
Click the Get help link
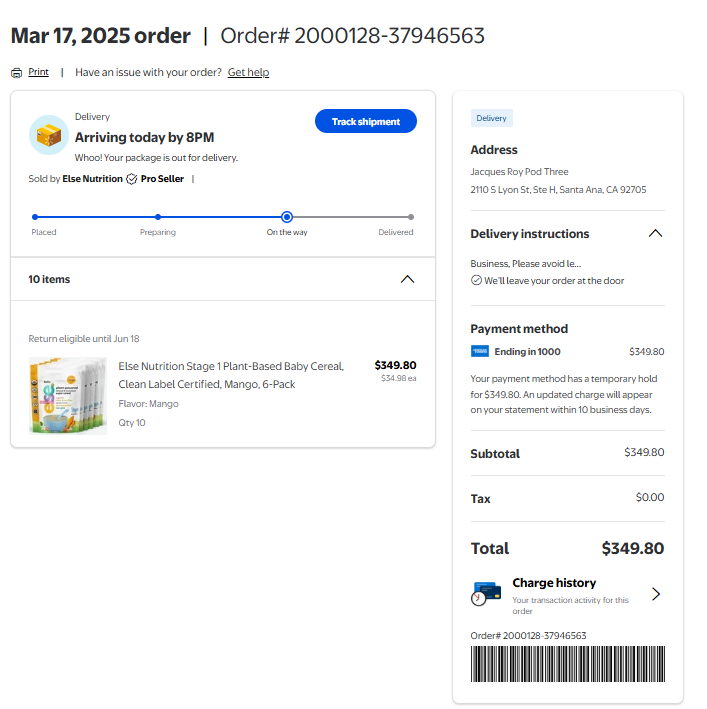[x=248, y=72]
